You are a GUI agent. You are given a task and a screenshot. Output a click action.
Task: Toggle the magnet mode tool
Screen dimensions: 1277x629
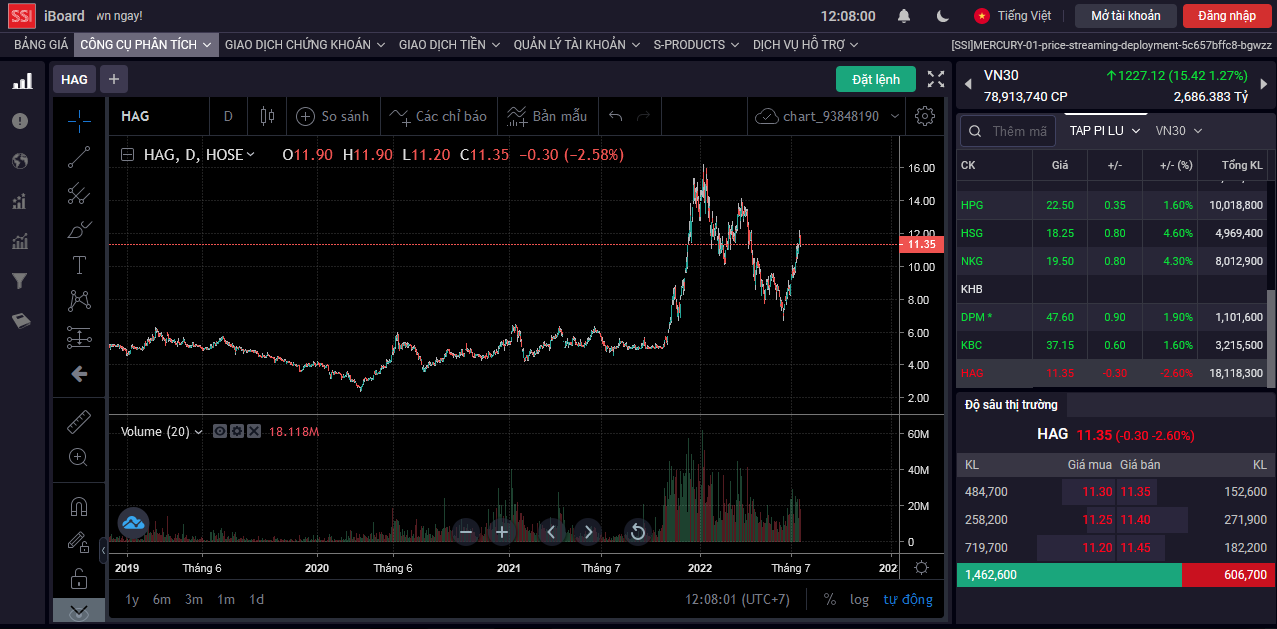[x=79, y=507]
